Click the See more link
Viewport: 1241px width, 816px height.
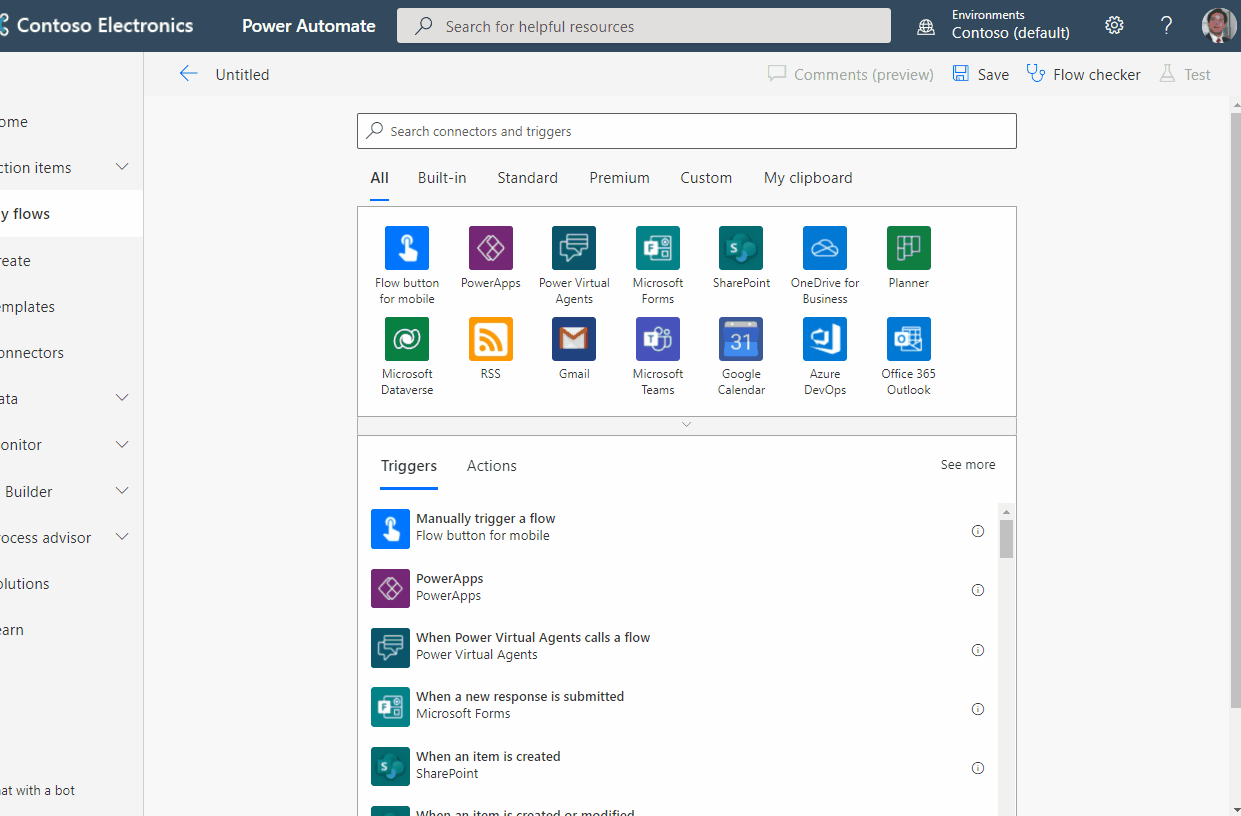(x=967, y=465)
